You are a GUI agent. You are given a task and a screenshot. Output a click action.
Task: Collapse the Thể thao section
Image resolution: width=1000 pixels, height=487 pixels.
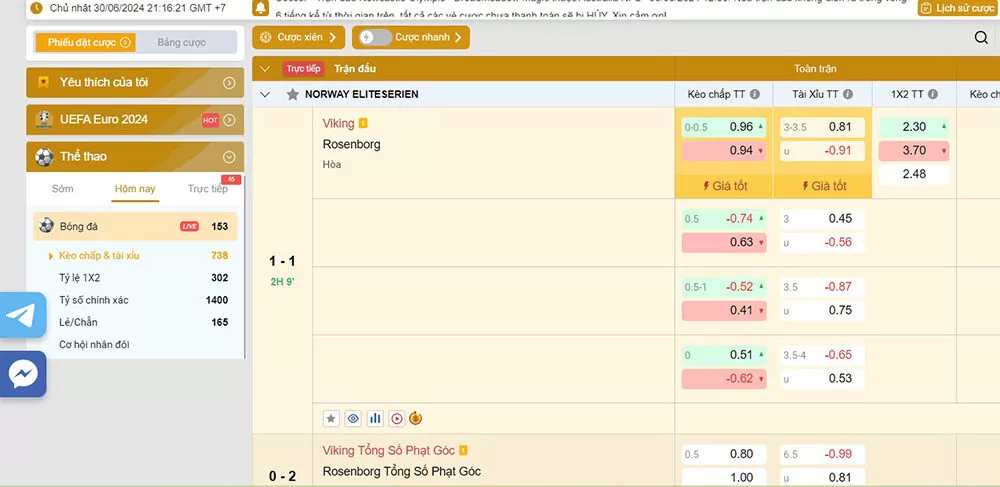(229, 157)
